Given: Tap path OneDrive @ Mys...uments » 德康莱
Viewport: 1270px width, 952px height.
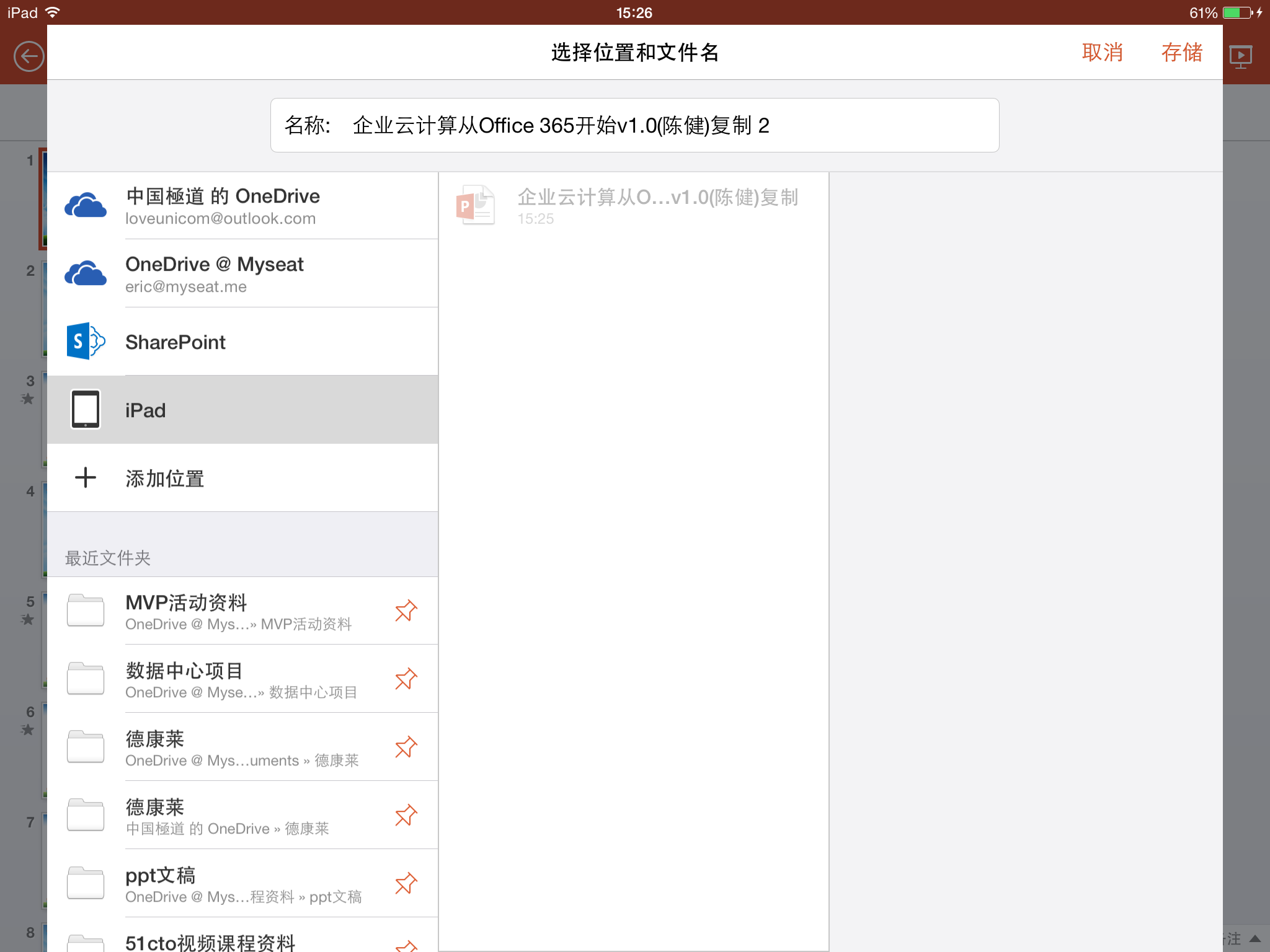Looking at the screenshot, I should pyautogui.click(x=242, y=760).
